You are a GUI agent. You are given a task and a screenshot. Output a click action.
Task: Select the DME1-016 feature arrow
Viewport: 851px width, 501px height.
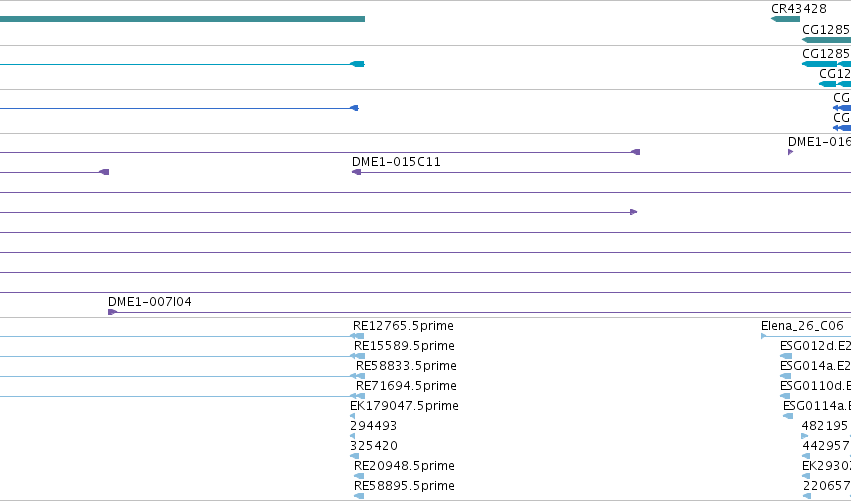click(790, 152)
